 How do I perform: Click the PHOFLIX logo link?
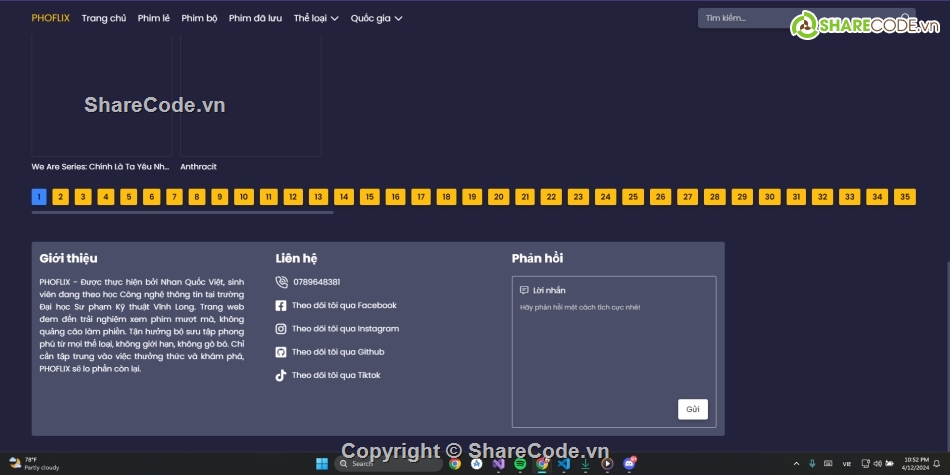[x=50, y=18]
